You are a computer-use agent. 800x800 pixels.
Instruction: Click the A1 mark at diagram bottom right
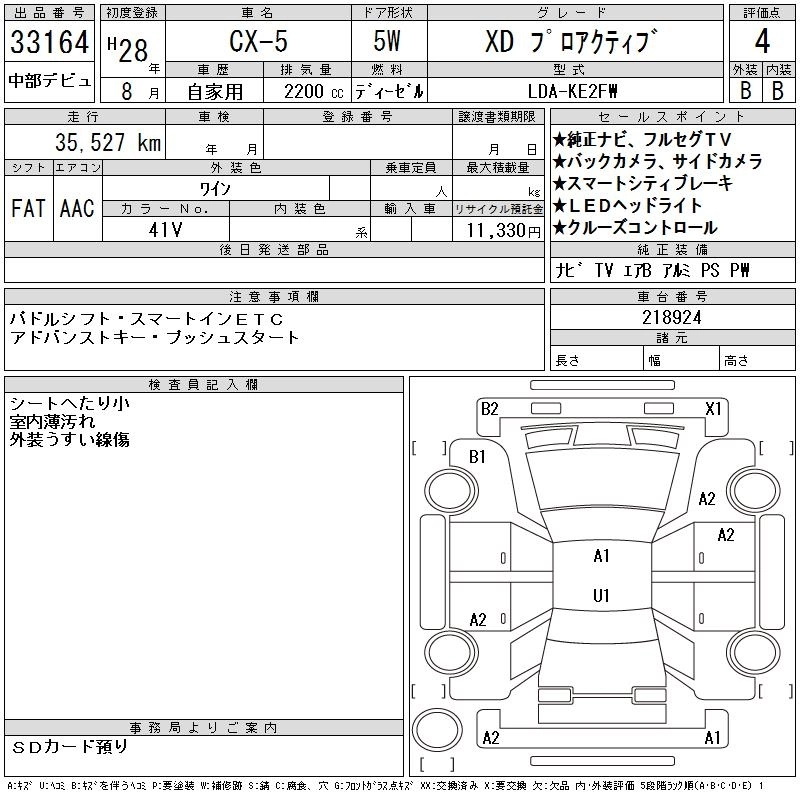[x=713, y=738]
